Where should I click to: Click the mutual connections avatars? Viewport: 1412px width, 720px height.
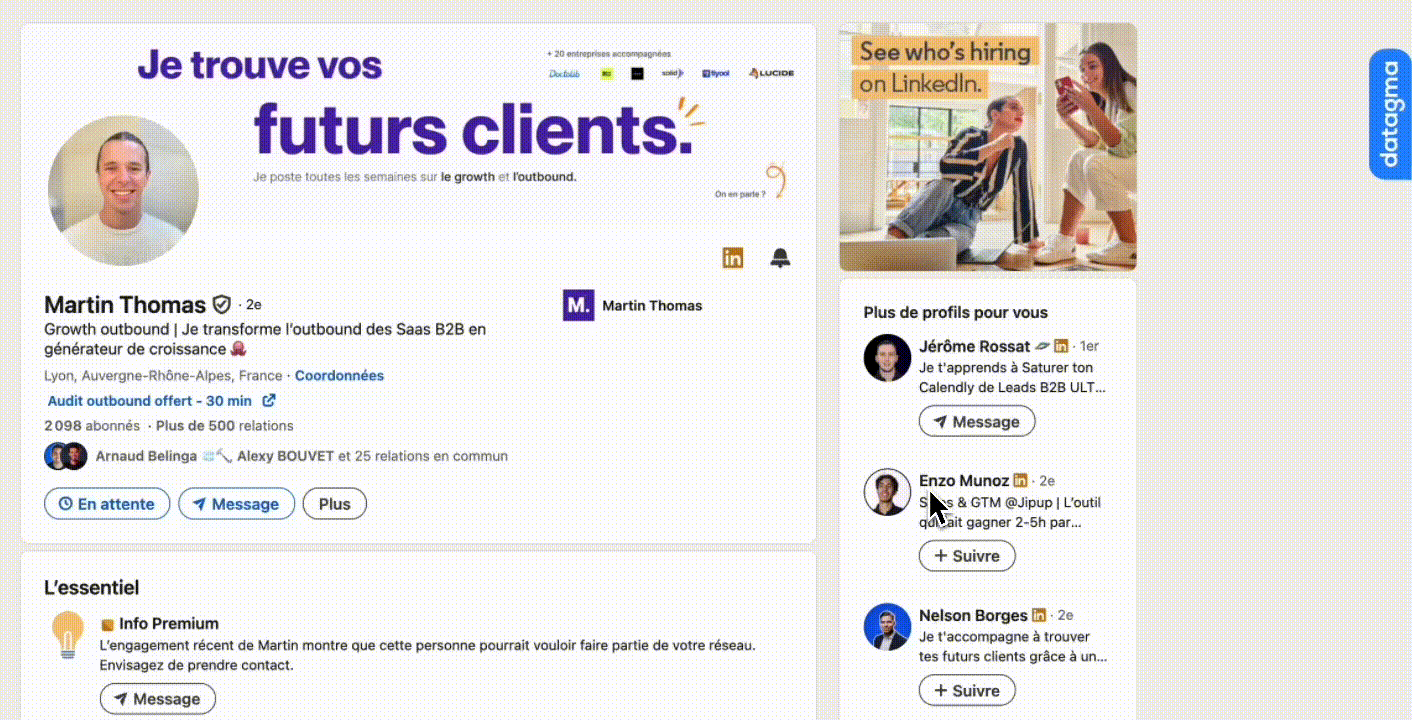[x=66, y=456]
